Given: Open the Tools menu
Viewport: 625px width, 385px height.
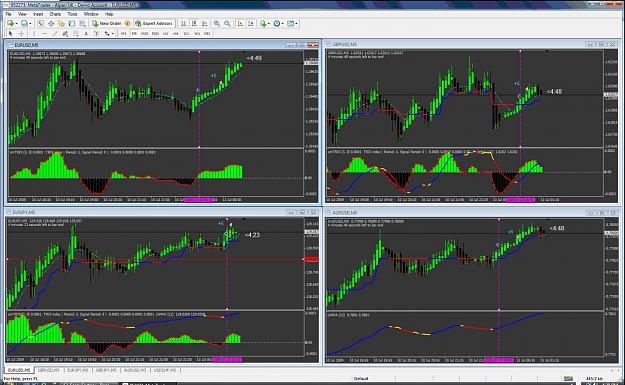Looking at the screenshot, I should tap(72, 14).
